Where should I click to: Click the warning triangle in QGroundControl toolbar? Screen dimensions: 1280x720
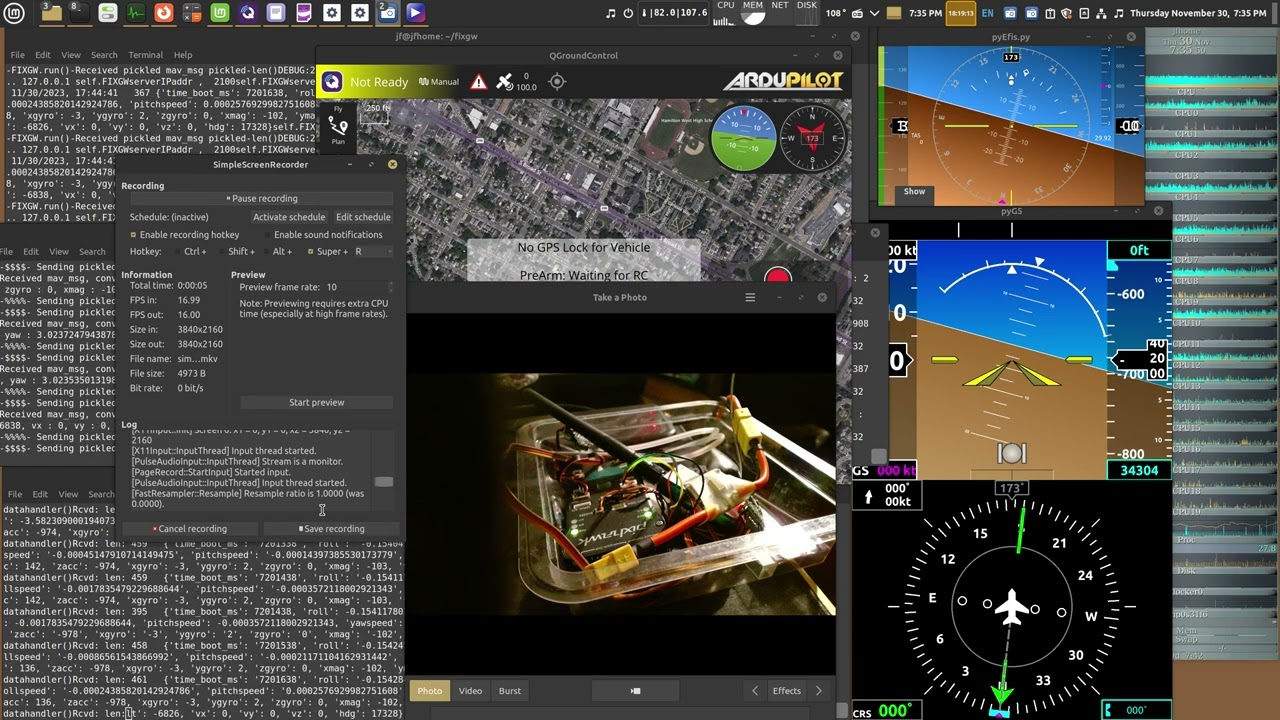point(479,82)
